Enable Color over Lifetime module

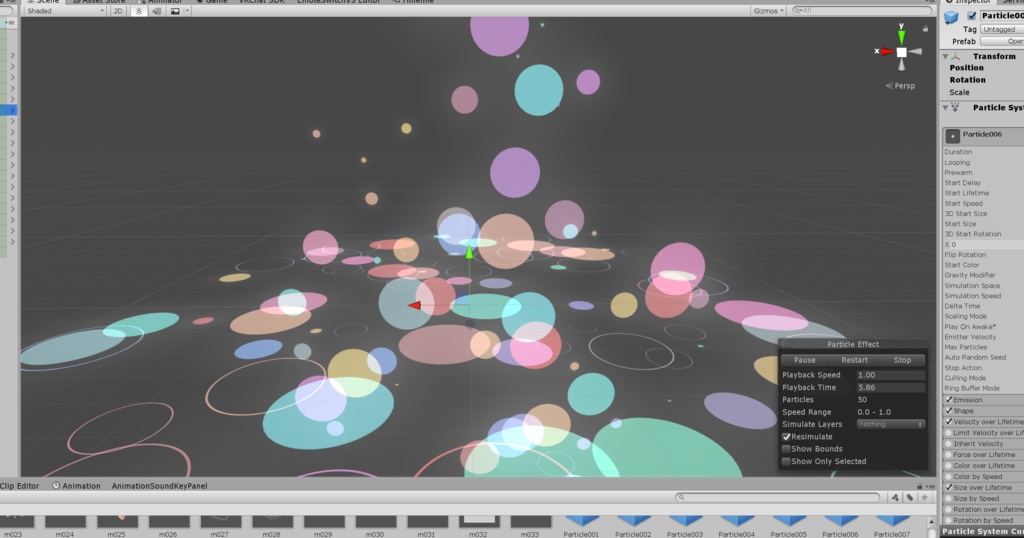pos(949,466)
